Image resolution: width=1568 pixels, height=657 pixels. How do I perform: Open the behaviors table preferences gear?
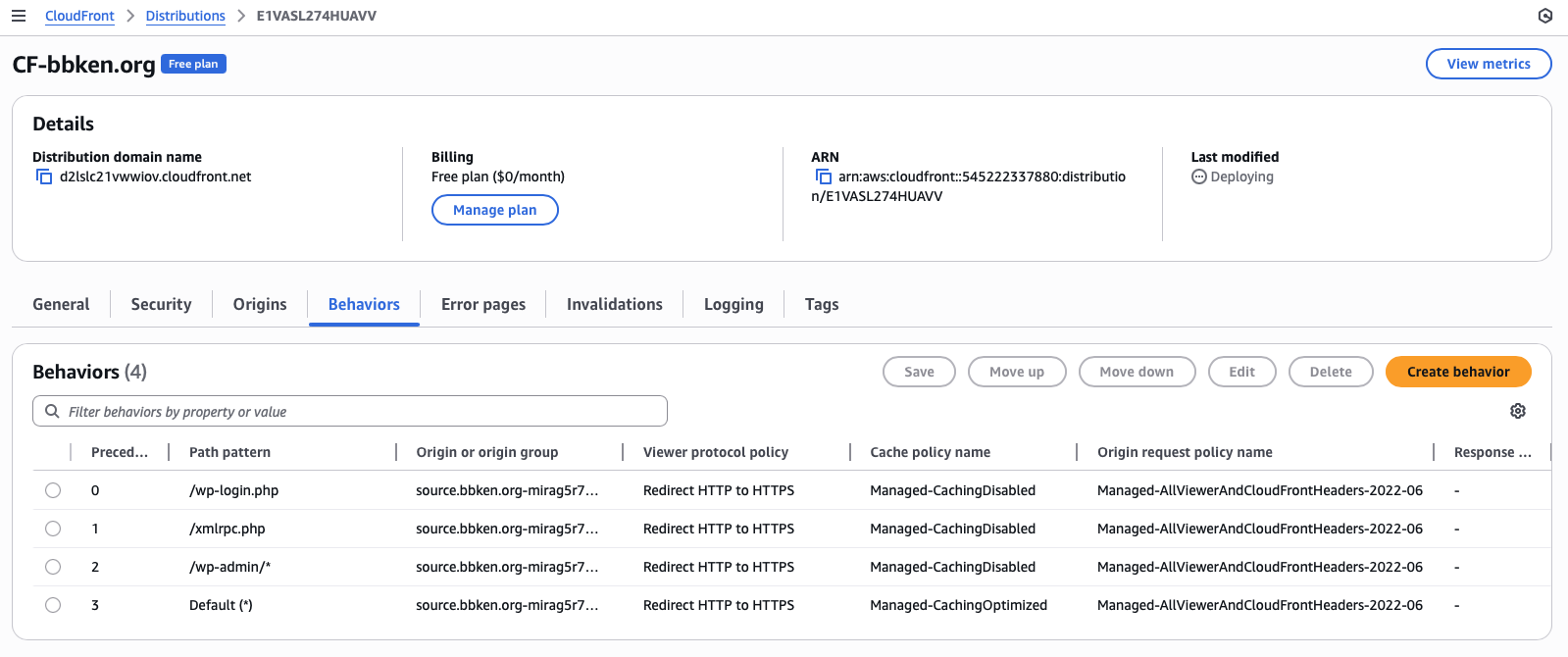(1517, 411)
